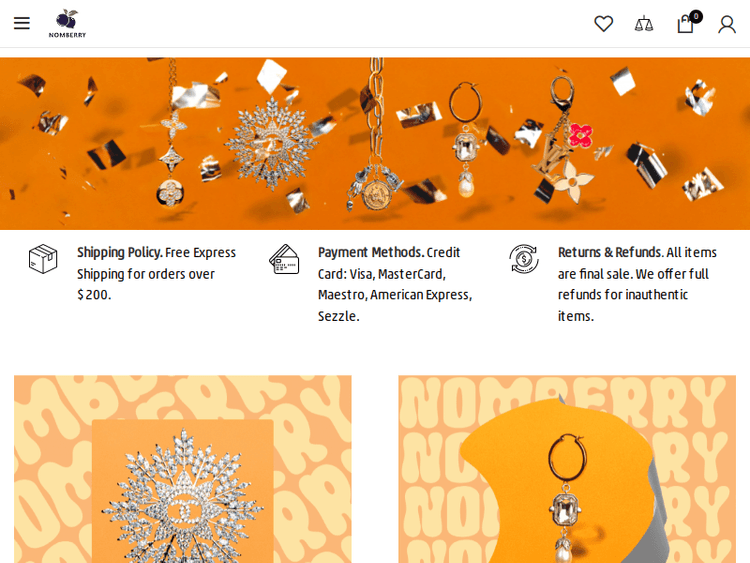Open the user account icon
Screen dimensions: 750x563
[x=727, y=24]
